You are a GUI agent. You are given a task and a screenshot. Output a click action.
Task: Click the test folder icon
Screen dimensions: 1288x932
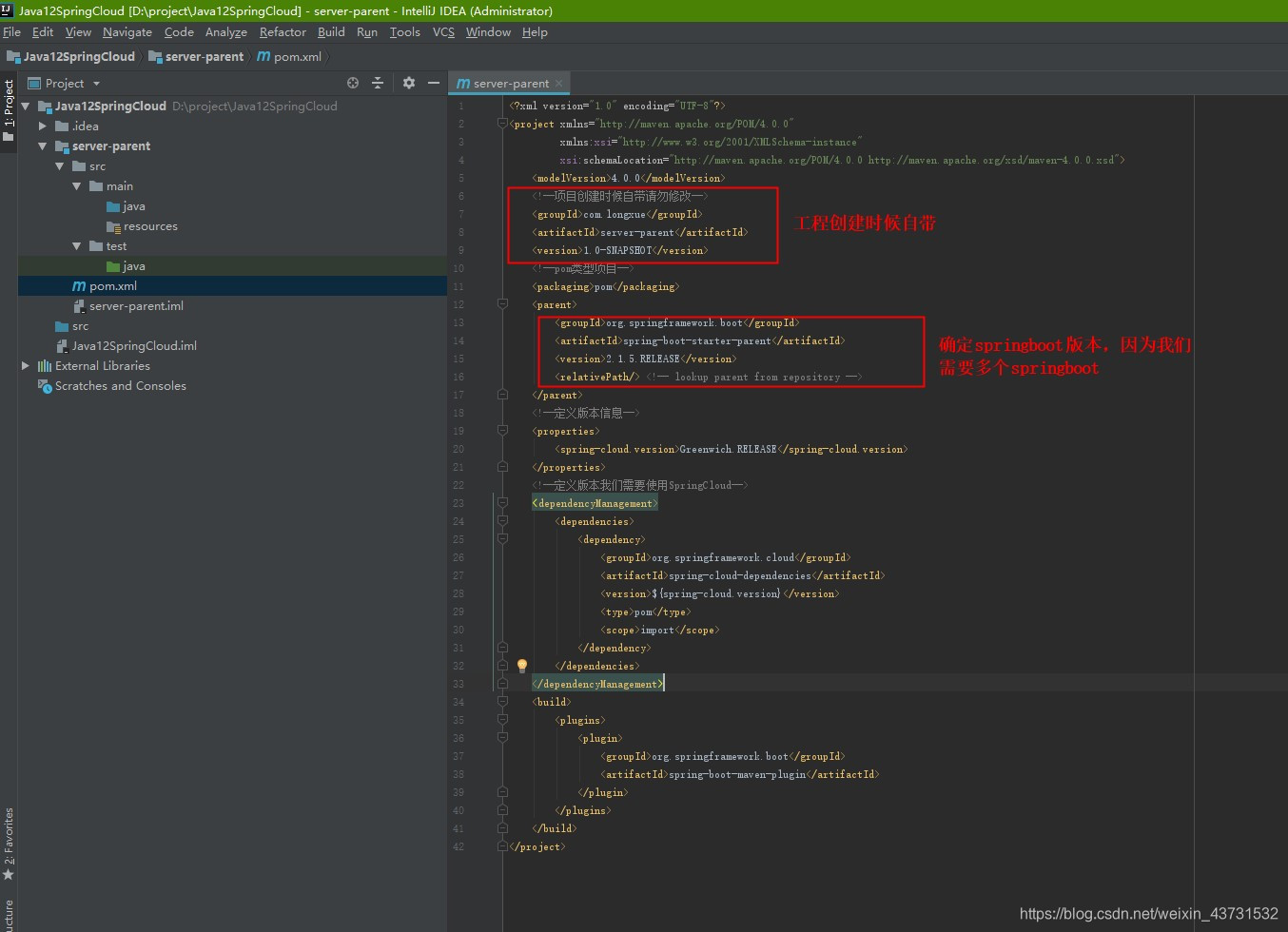point(96,246)
